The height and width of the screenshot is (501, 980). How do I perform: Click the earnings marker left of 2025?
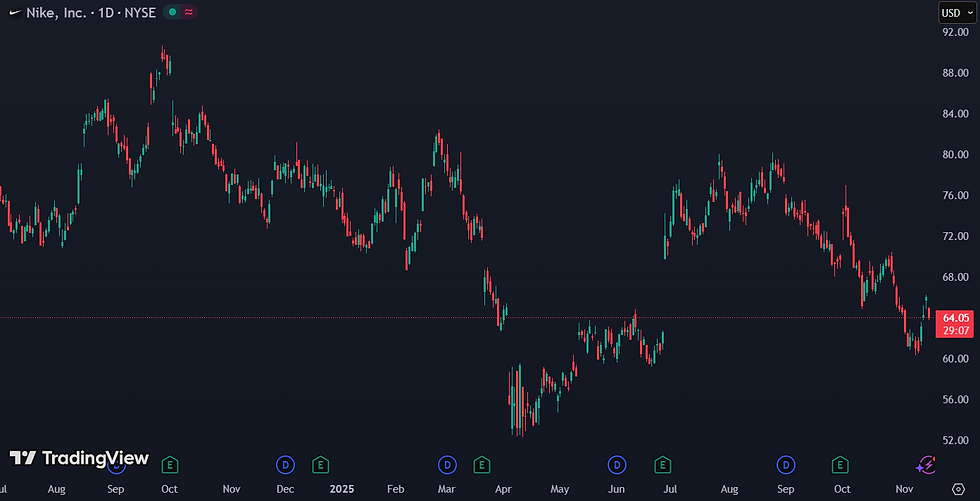321,465
